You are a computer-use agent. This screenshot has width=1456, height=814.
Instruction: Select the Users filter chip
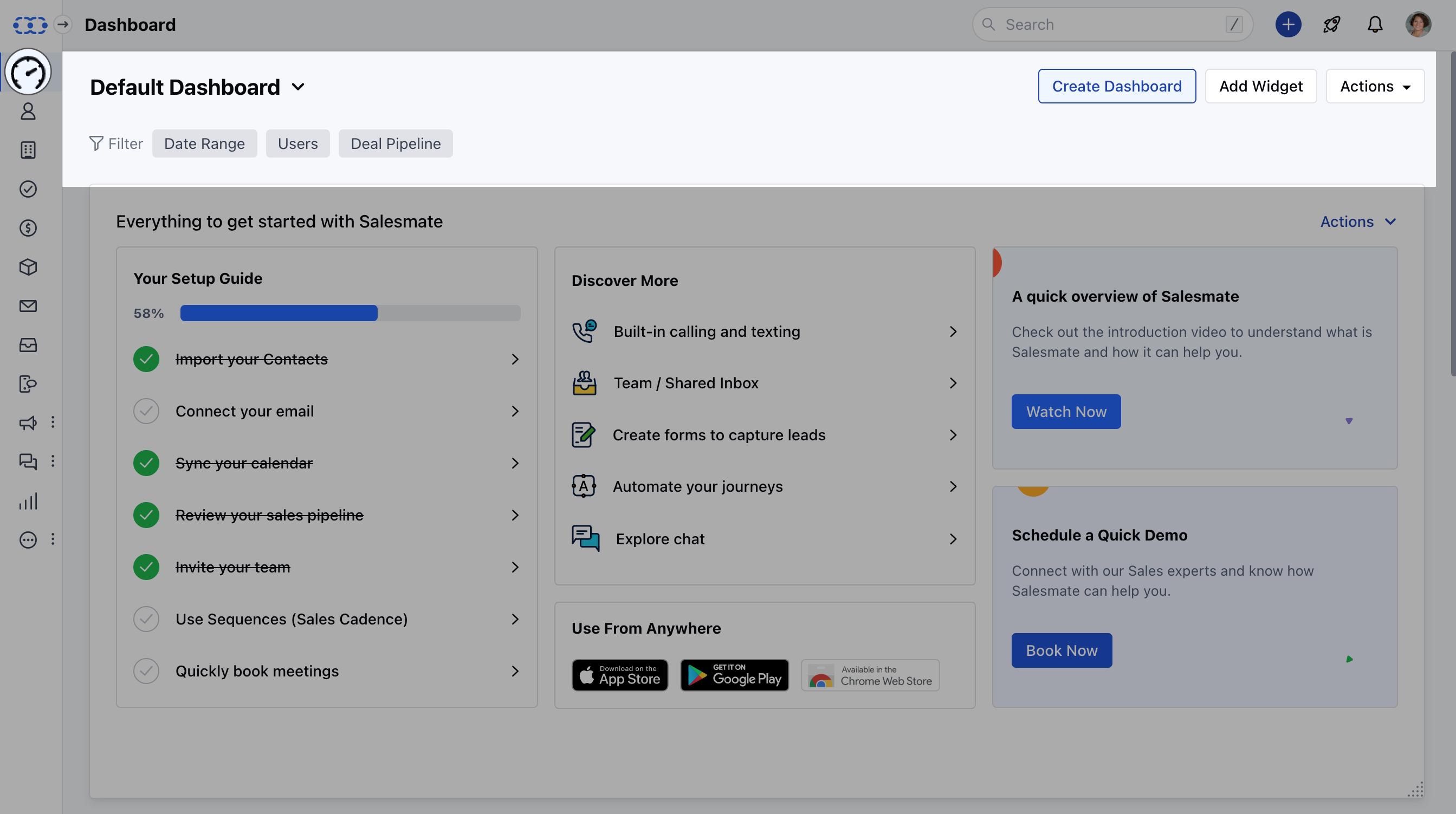[x=298, y=144]
